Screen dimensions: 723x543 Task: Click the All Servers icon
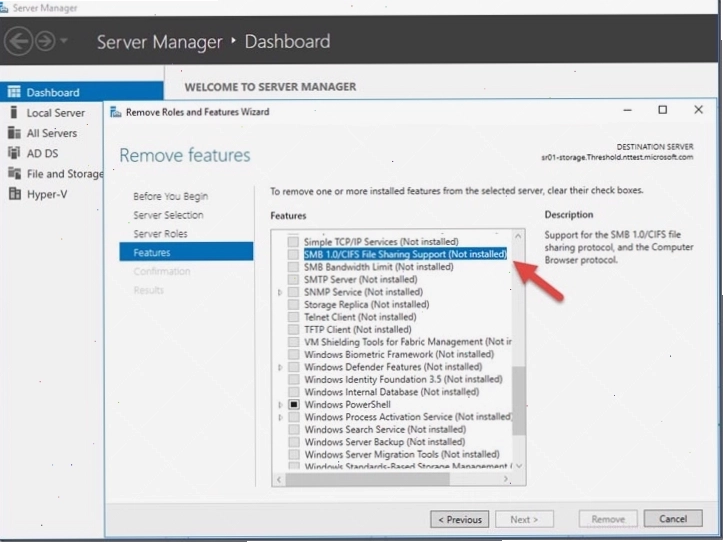[14, 133]
